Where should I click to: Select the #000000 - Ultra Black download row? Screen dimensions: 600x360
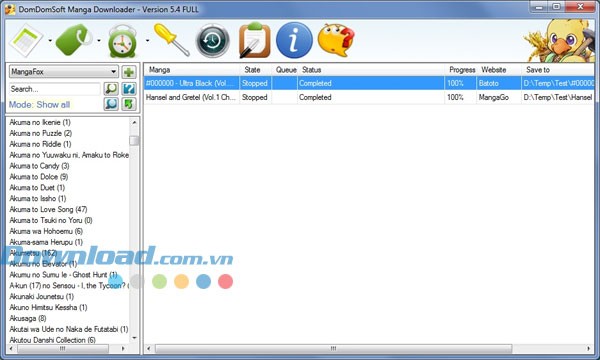[369, 83]
